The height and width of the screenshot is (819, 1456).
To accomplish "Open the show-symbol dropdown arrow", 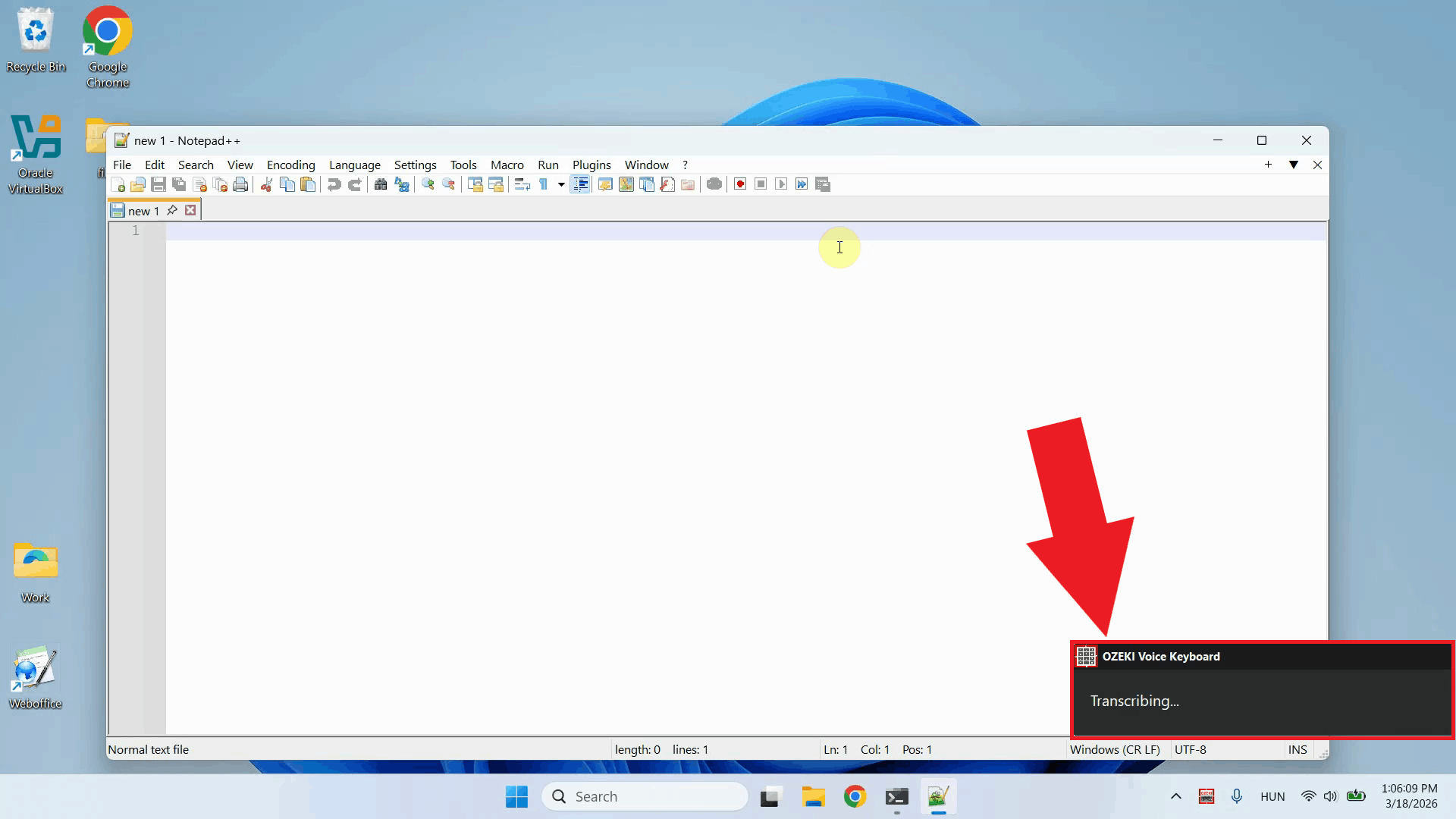I will [560, 184].
